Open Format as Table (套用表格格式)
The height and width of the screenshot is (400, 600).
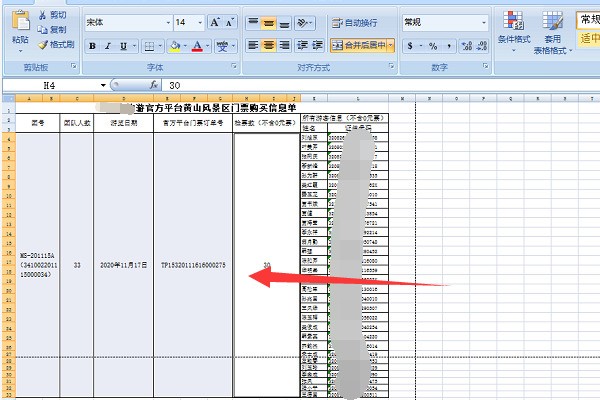(x=553, y=33)
